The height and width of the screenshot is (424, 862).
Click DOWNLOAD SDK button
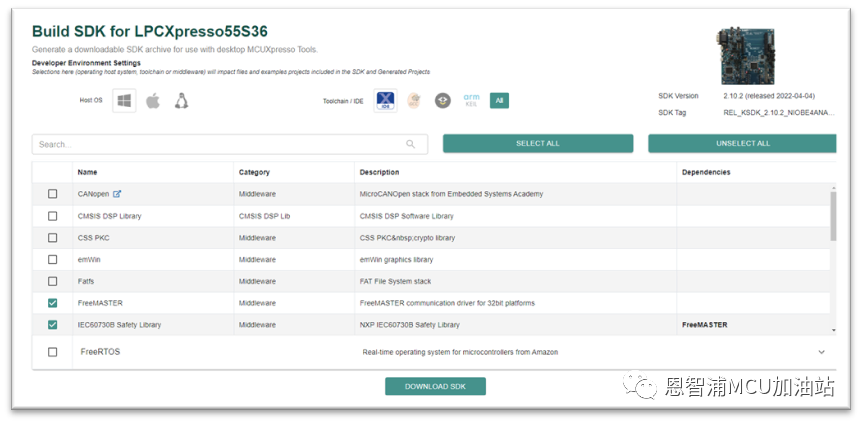[x=435, y=386]
